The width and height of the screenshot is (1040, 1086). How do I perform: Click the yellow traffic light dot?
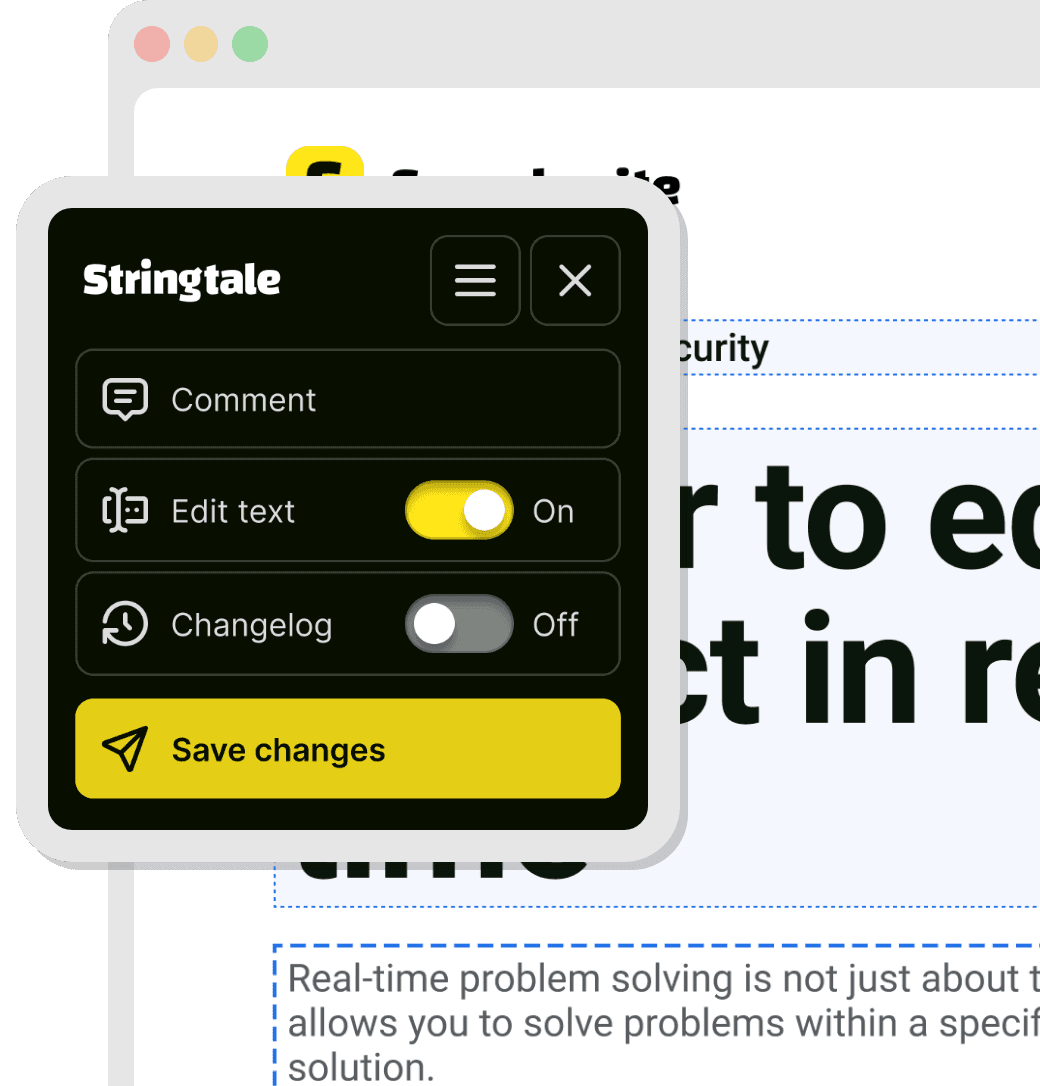tap(199, 44)
